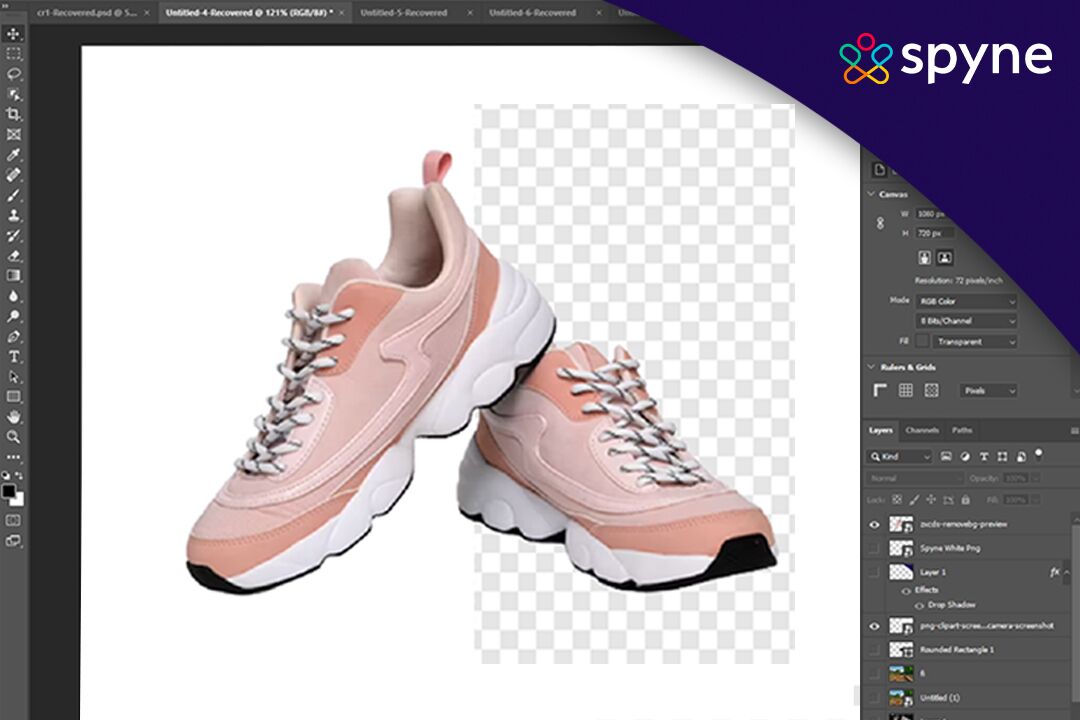Show the Spyne White Png layer
The image size is (1080, 720).
tap(875, 549)
